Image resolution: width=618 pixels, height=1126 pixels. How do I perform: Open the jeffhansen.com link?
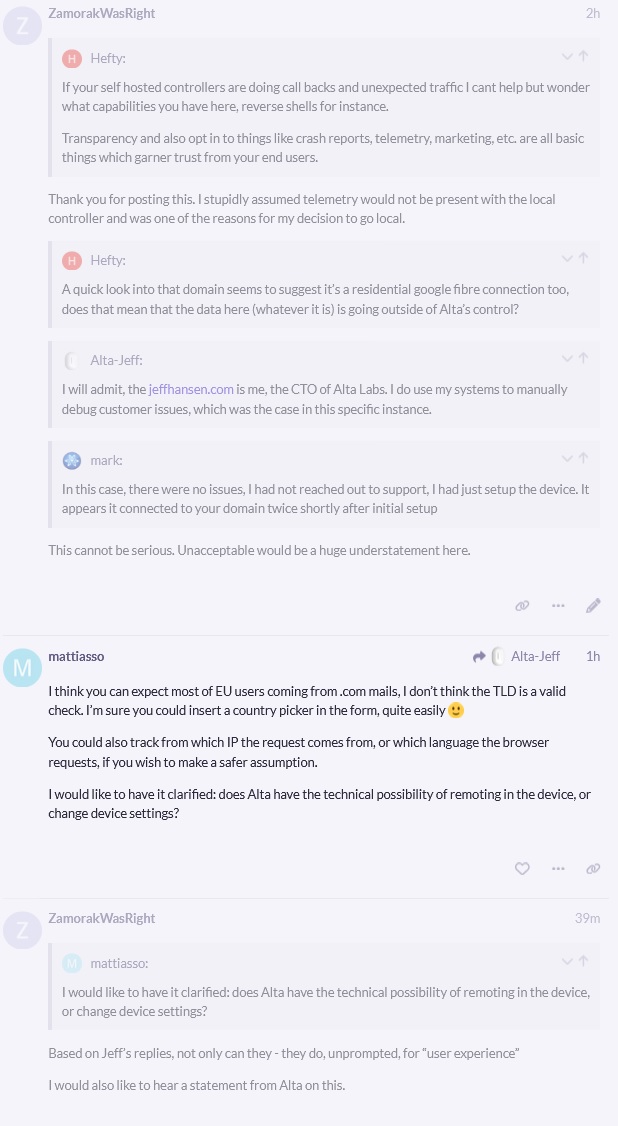click(191, 389)
